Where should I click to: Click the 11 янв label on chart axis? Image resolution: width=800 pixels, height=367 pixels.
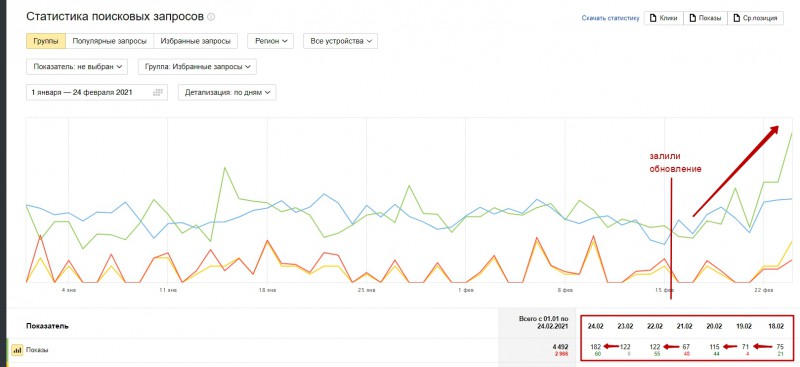pyautogui.click(x=168, y=290)
